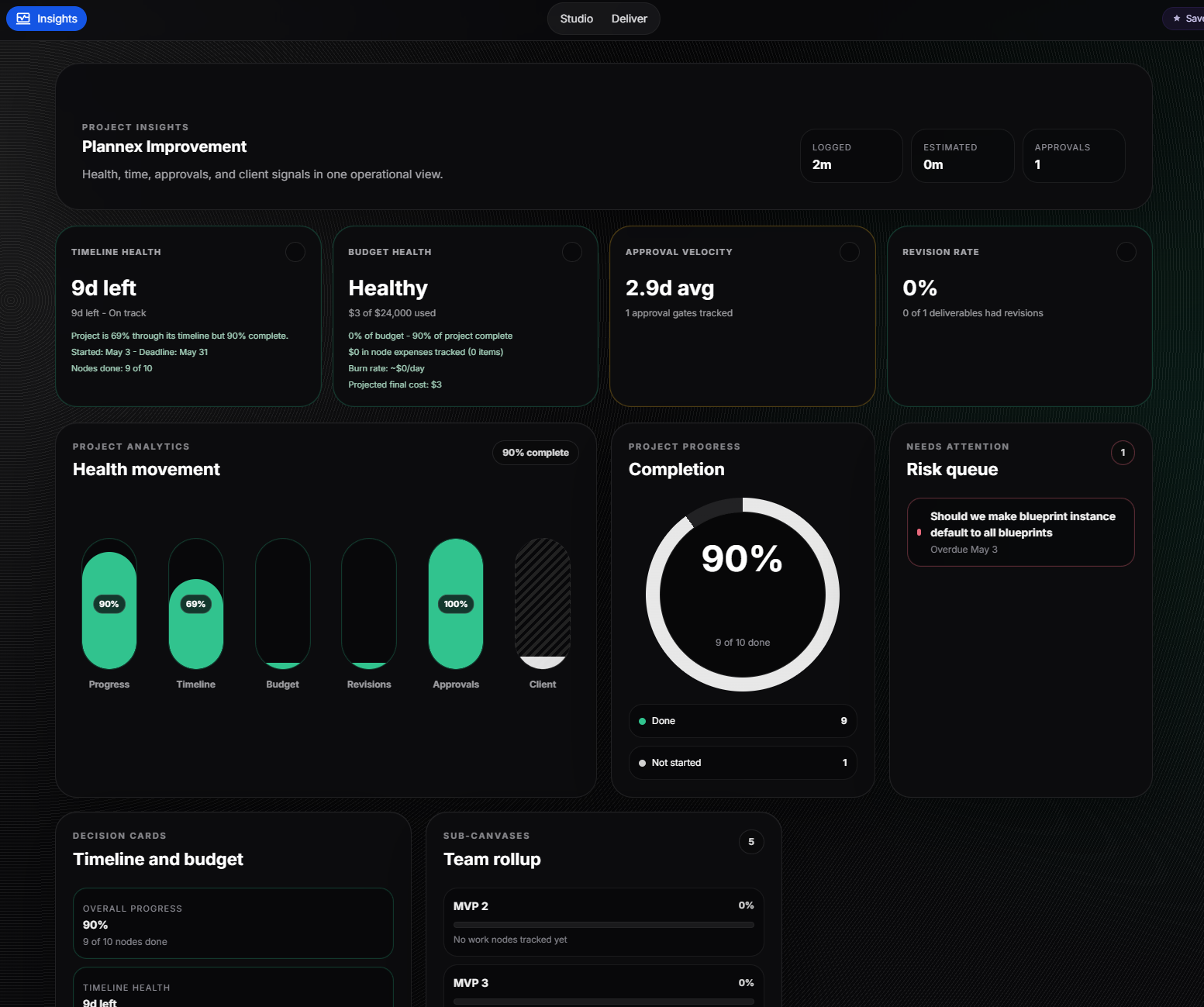The height and width of the screenshot is (1007, 1204).
Task: Select the striped Client health bar
Action: click(543, 604)
